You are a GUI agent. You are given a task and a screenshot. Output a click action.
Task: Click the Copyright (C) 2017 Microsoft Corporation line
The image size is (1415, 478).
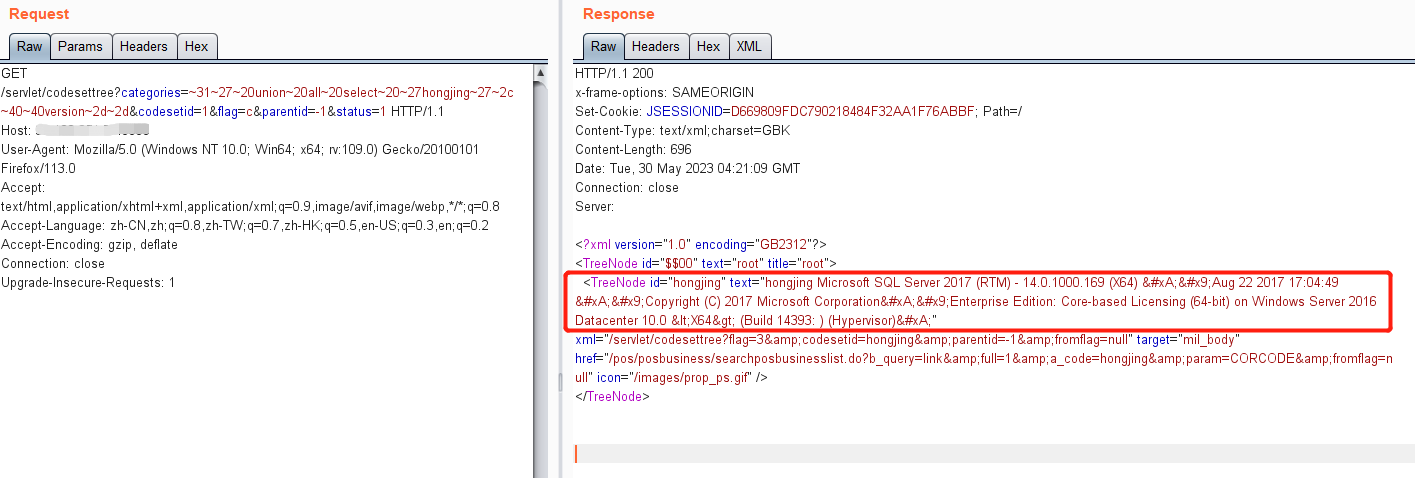pos(976,302)
